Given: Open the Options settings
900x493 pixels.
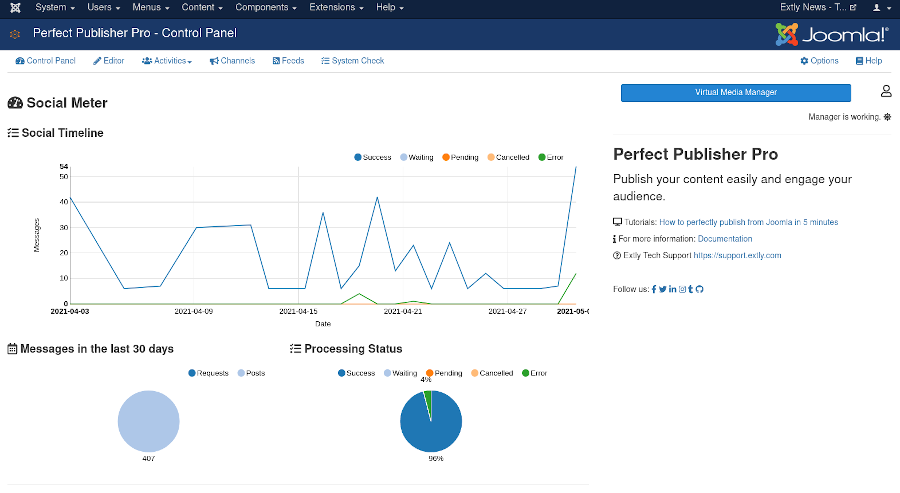Looking at the screenshot, I should 819,61.
